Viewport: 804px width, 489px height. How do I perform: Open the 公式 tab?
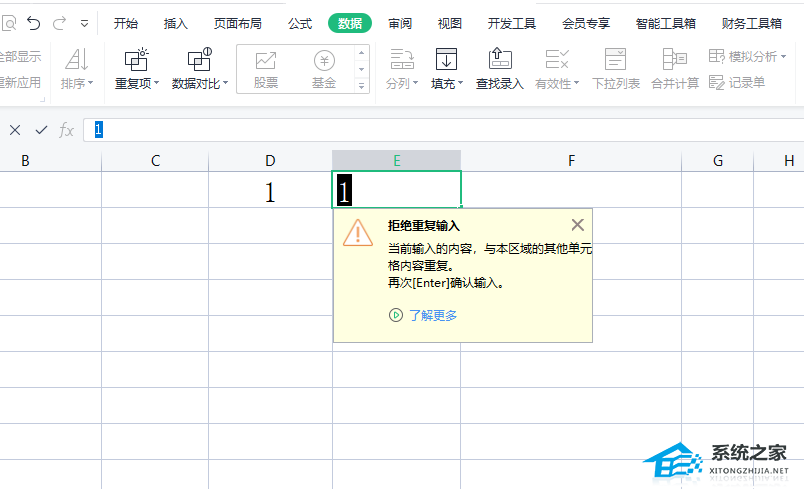300,24
